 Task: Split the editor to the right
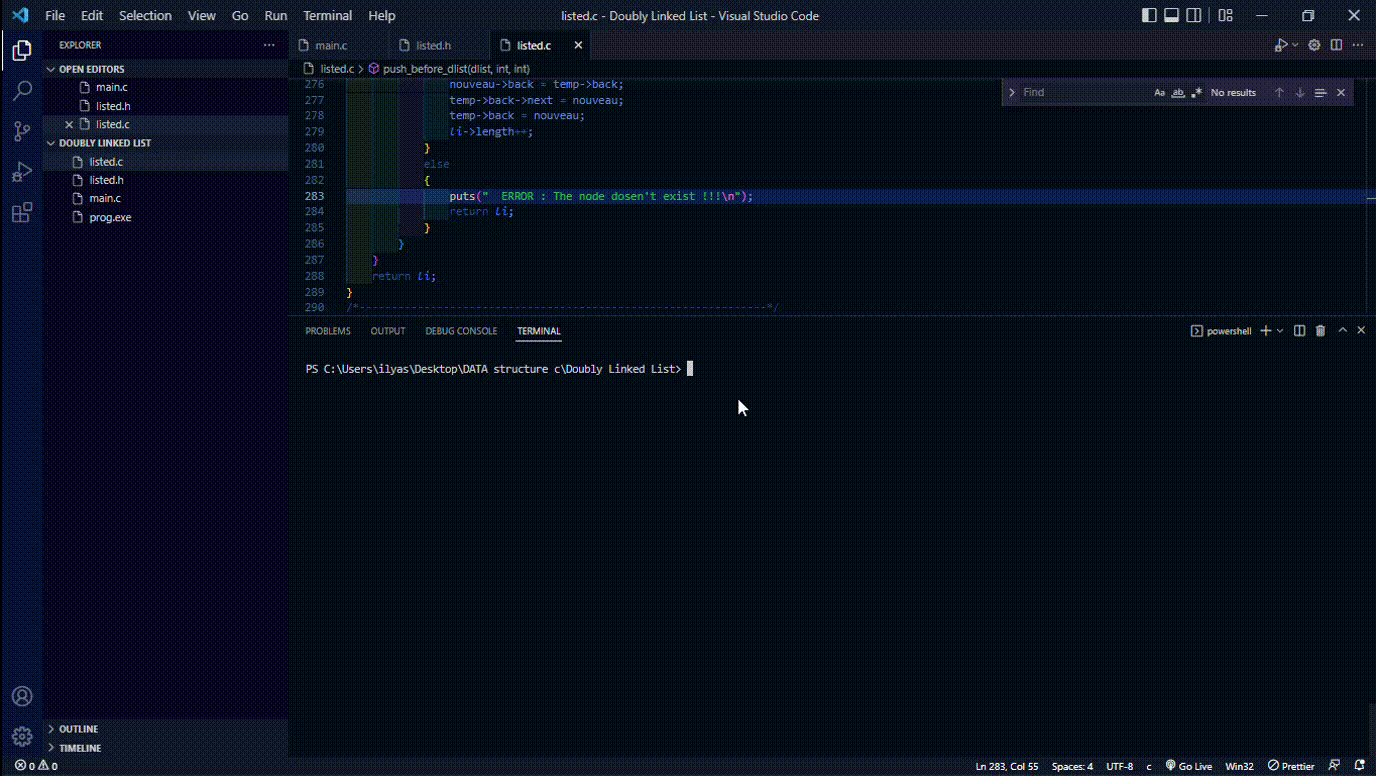pos(1336,45)
